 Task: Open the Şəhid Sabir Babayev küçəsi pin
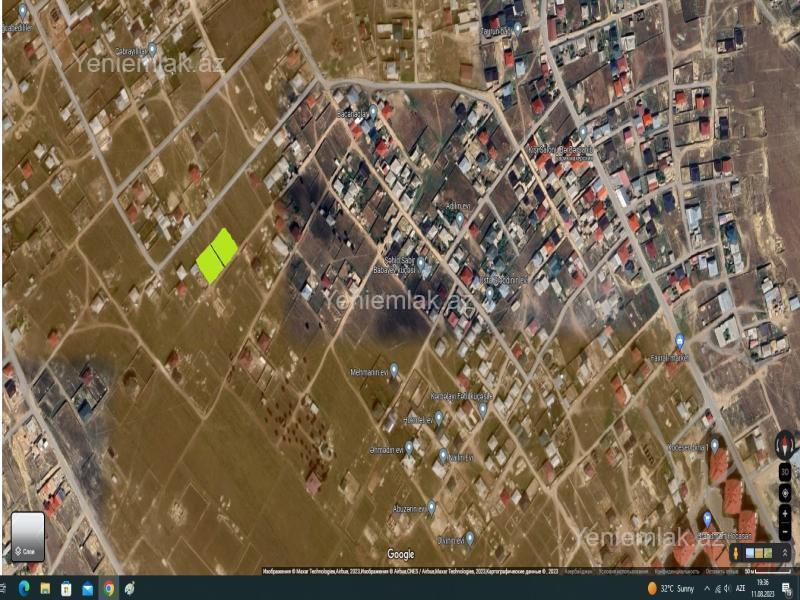420,263
